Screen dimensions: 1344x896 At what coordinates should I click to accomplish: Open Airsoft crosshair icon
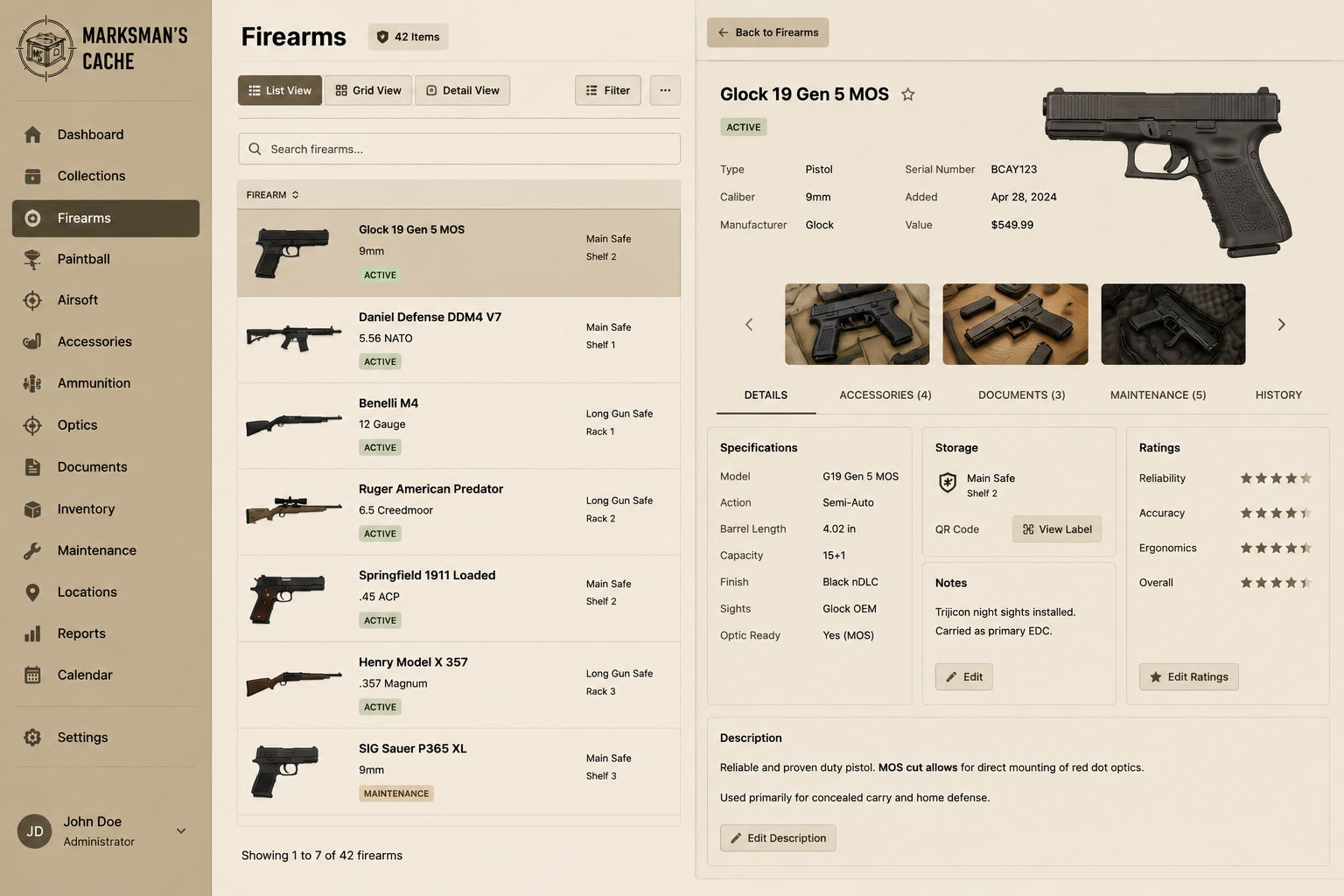pos(32,300)
